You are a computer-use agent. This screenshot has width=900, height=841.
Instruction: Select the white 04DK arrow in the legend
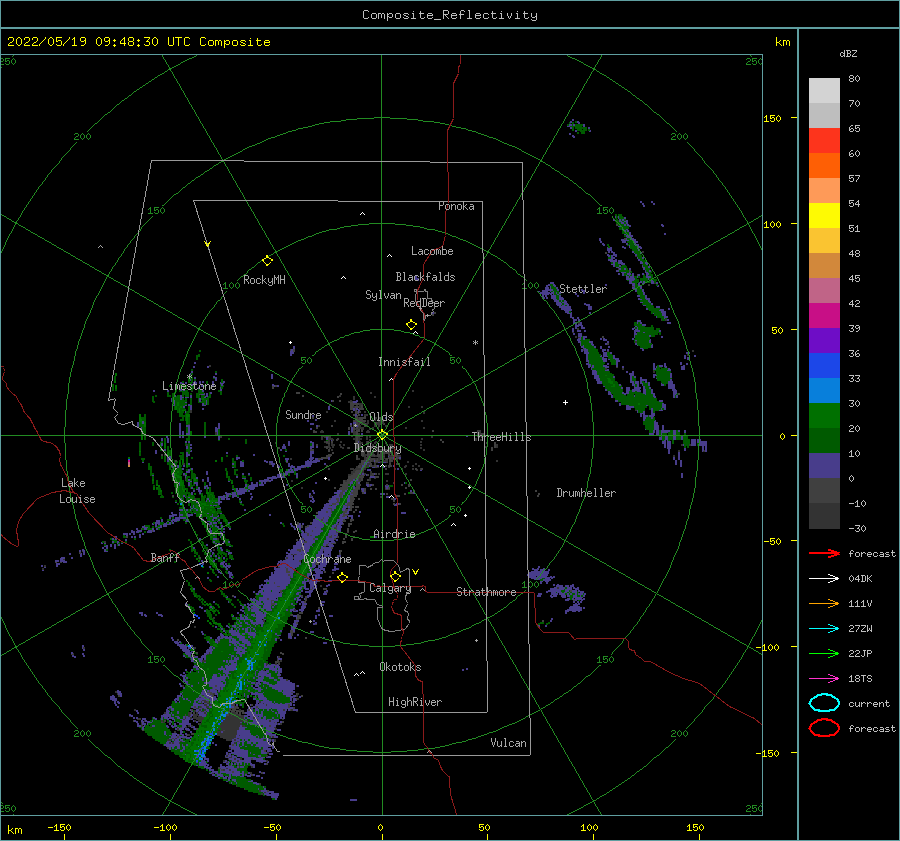click(824, 578)
